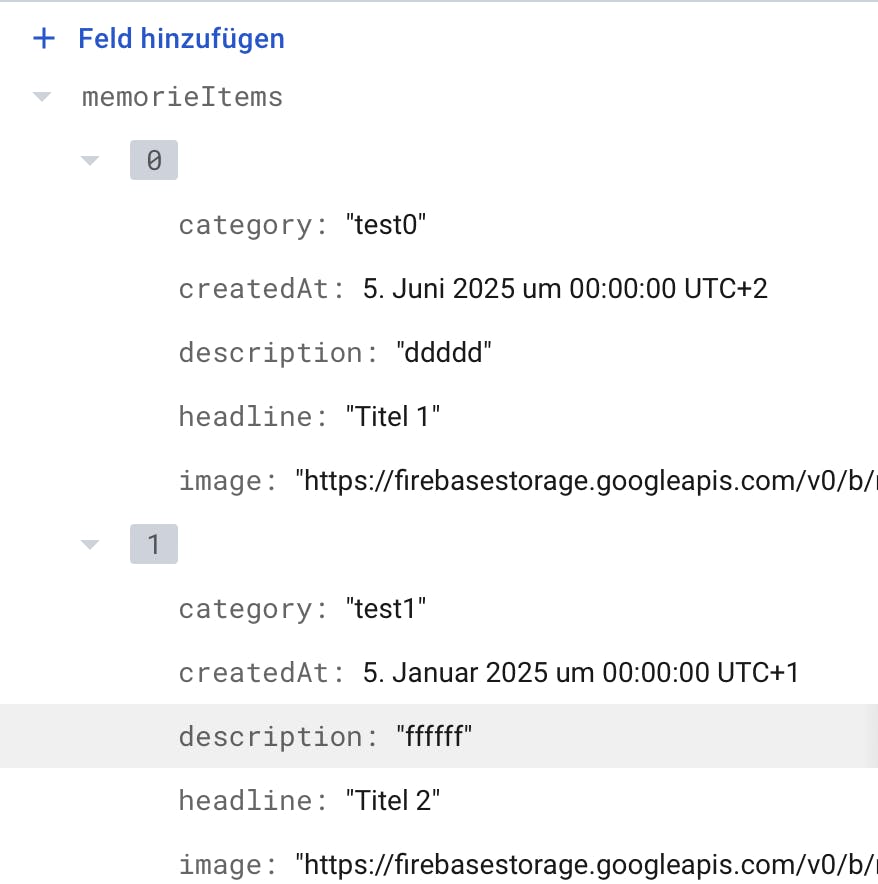Select the memorieItems field name

click(182, 97)
